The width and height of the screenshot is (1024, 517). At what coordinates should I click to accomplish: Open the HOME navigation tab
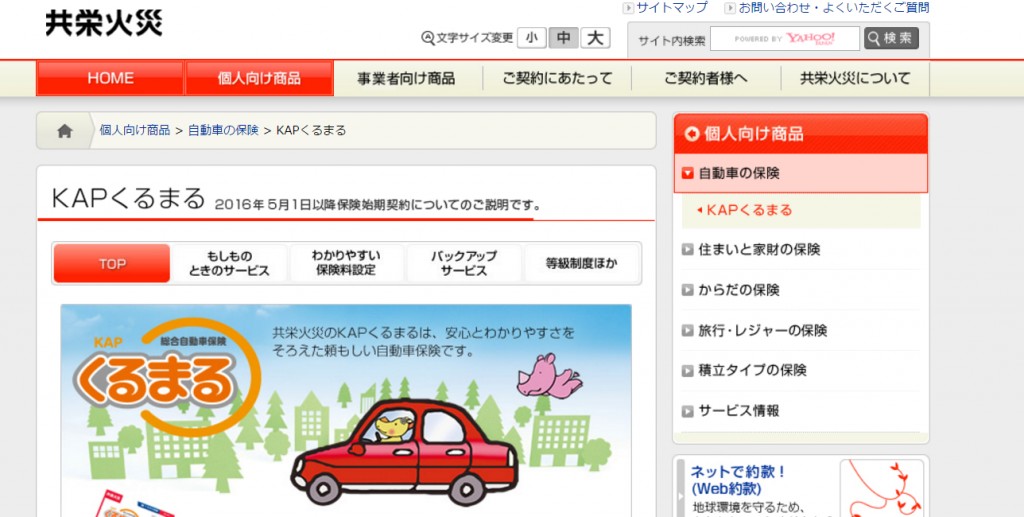(110, 78)
